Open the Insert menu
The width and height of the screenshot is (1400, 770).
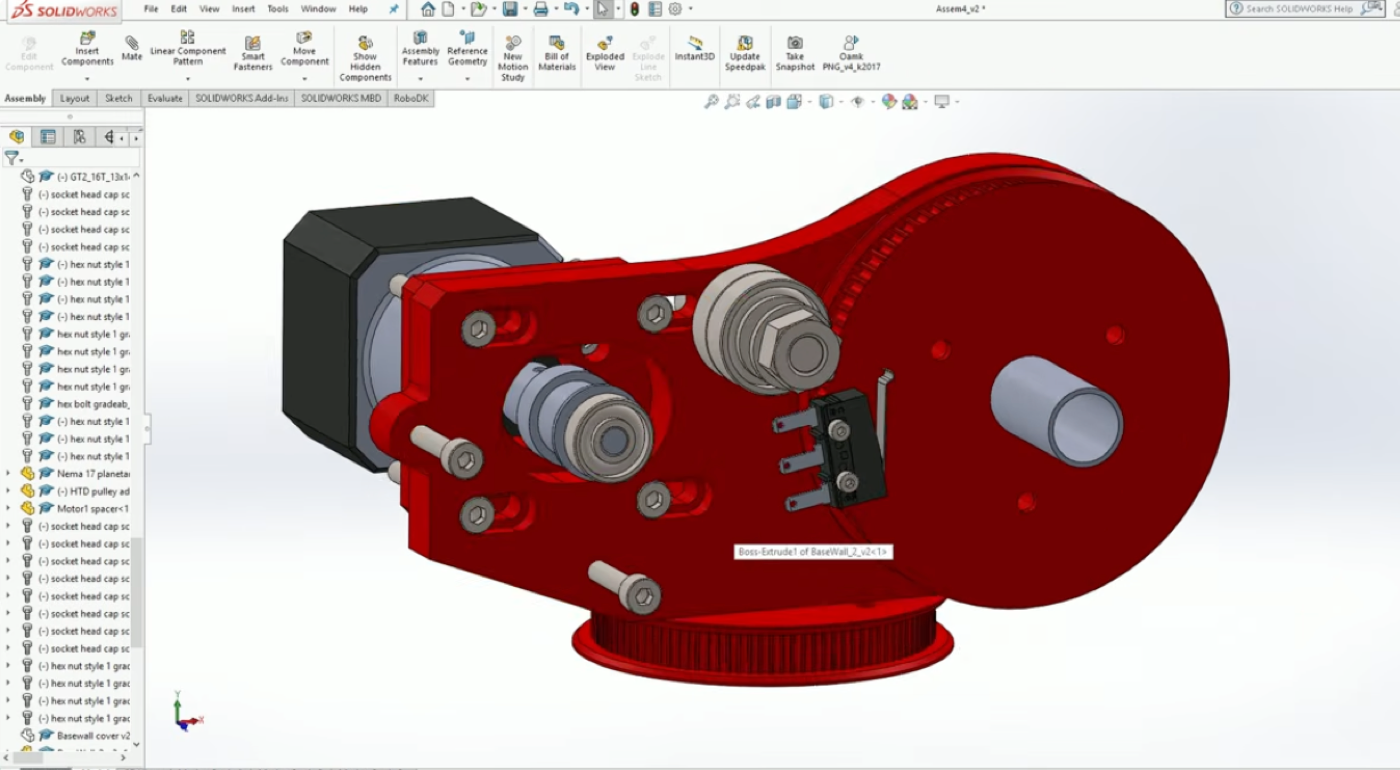click(243, 9)
